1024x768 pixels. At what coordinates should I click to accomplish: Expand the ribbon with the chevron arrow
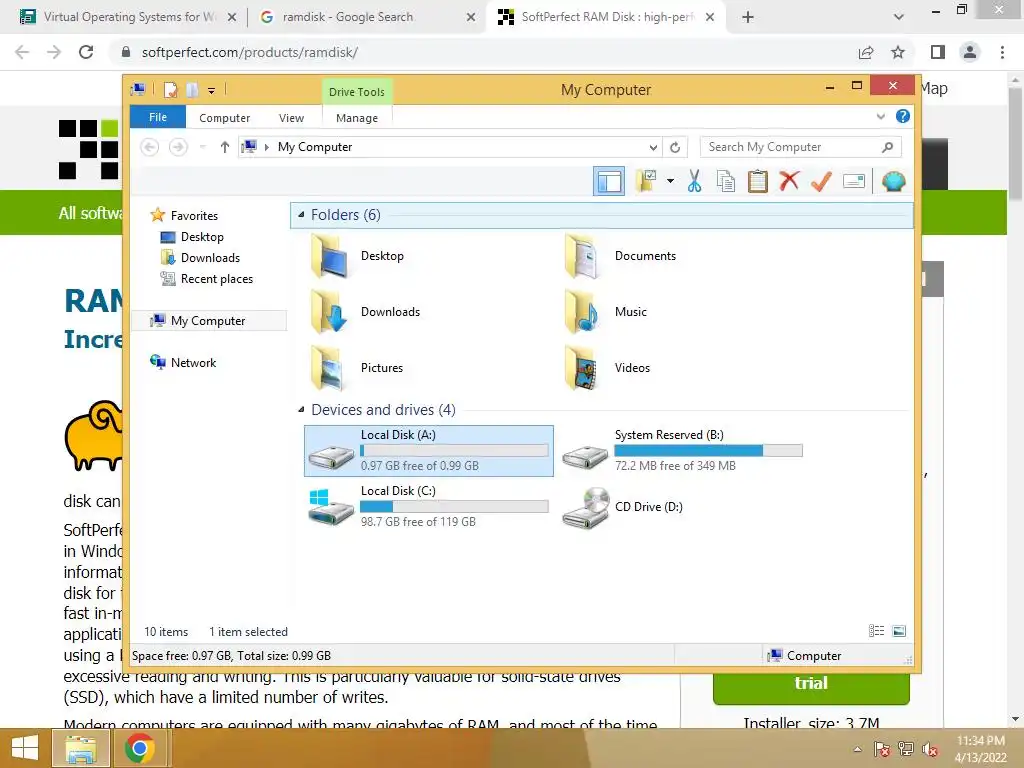coord(880,116)
